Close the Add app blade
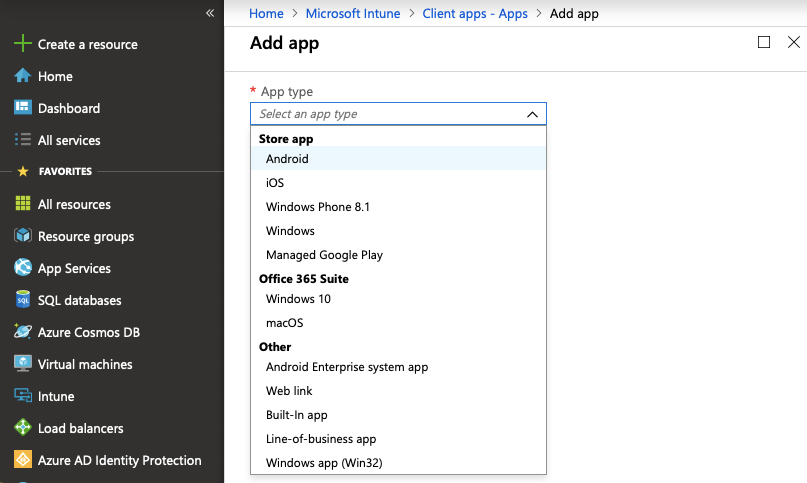Viewport: 807px width, 483px height. click(x=794, y=42)
